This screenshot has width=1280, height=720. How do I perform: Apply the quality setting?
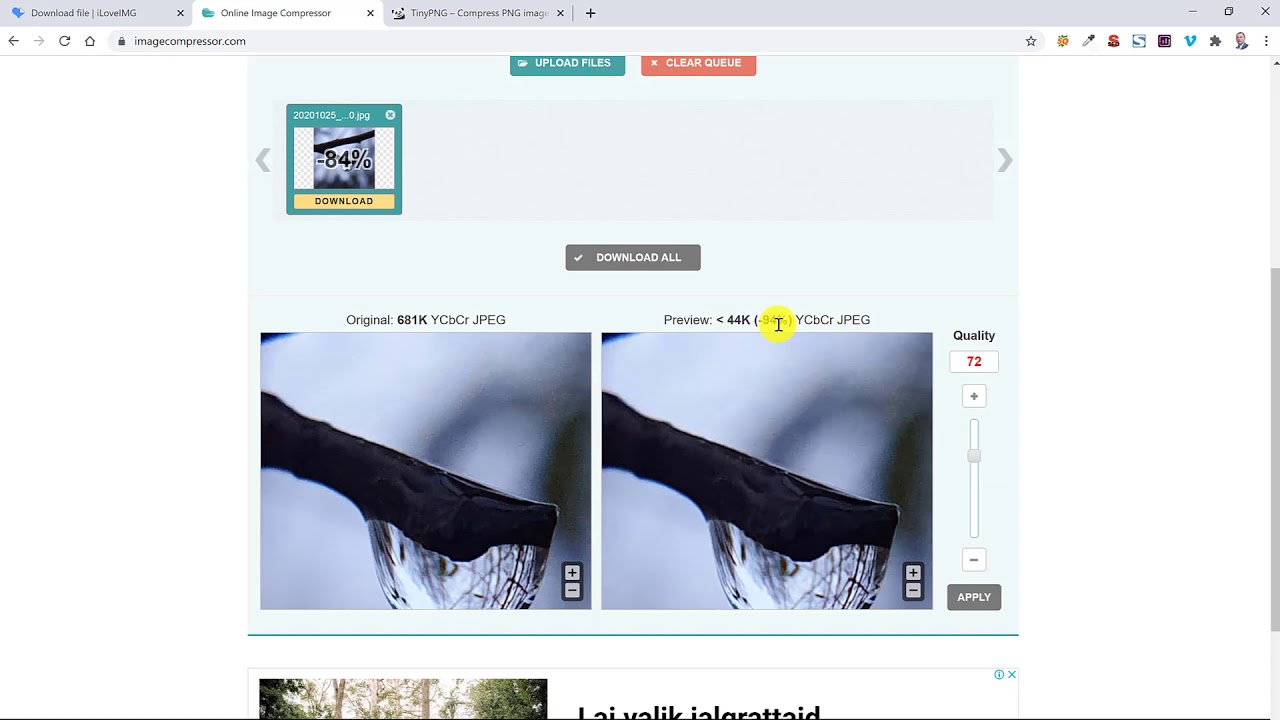pyautogui.click(x=974, y=597)
